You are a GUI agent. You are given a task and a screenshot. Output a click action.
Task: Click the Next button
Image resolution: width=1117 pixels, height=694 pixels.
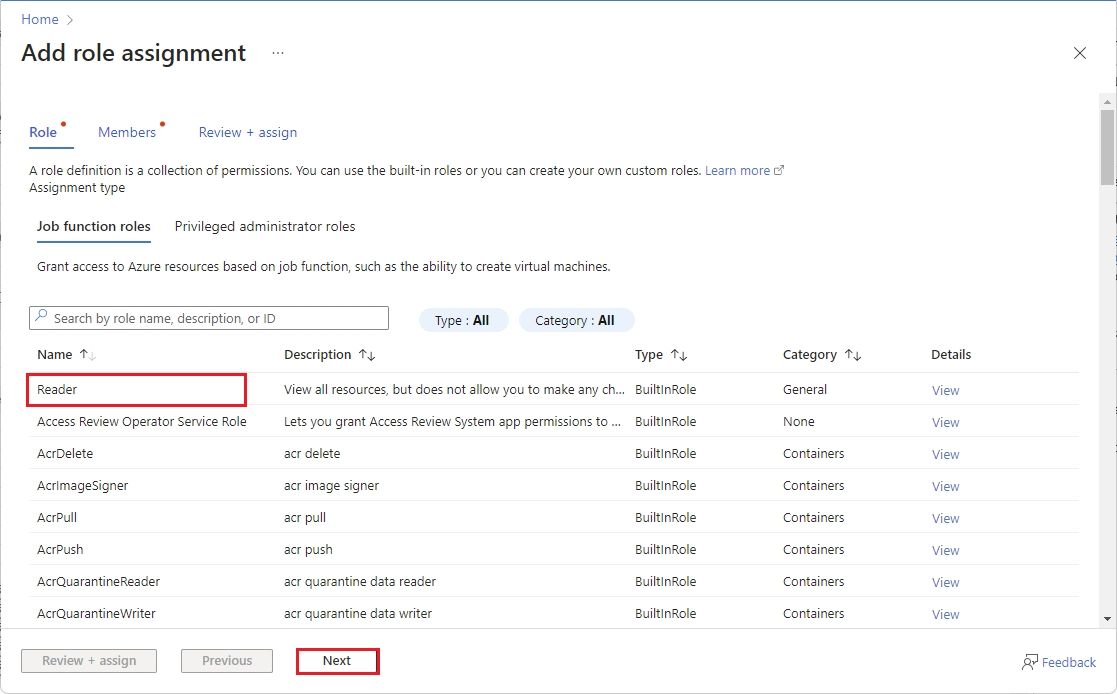(337, 661)
